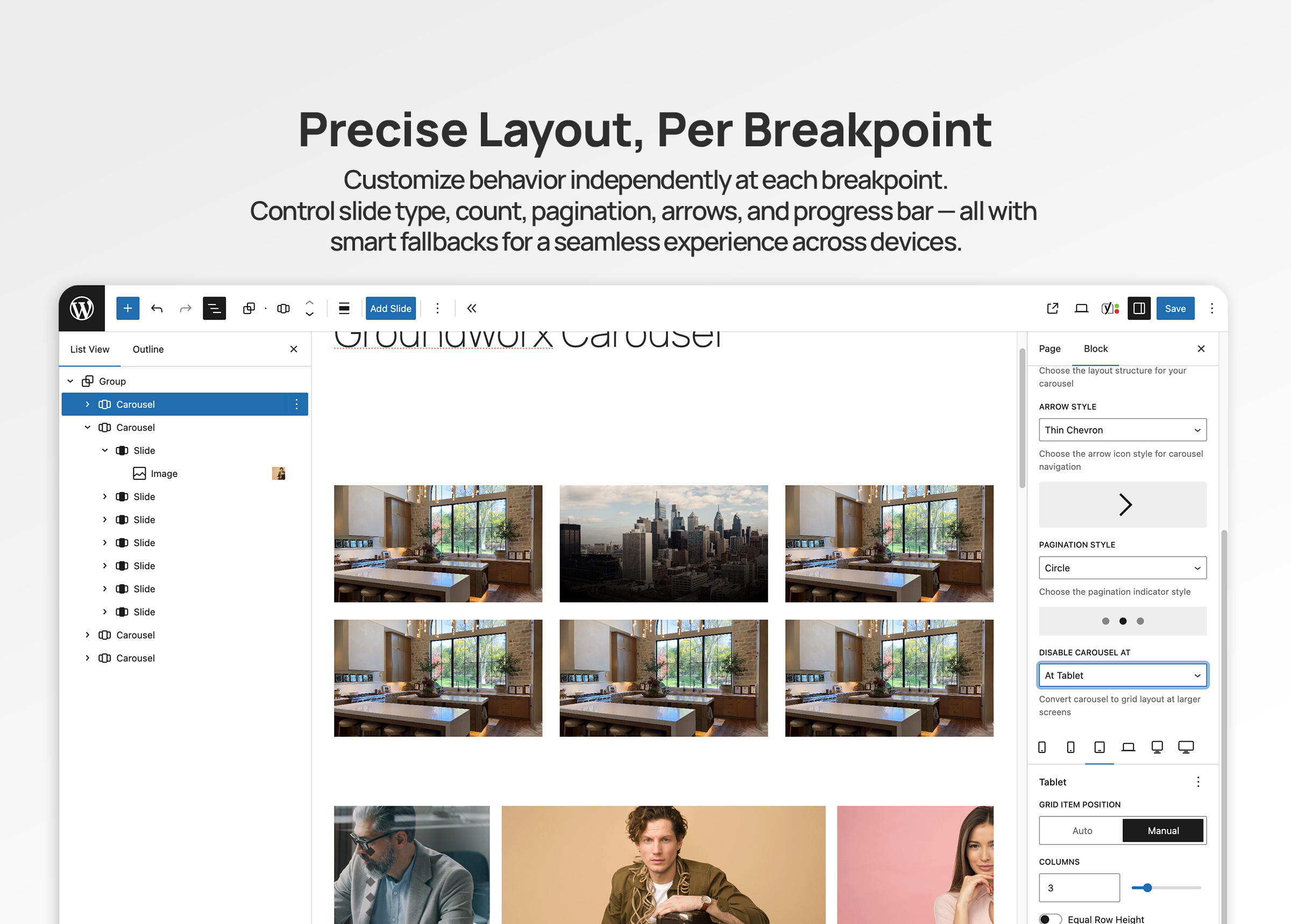
Task: Choose Manual grid item position
Action: coord(1162,831)
